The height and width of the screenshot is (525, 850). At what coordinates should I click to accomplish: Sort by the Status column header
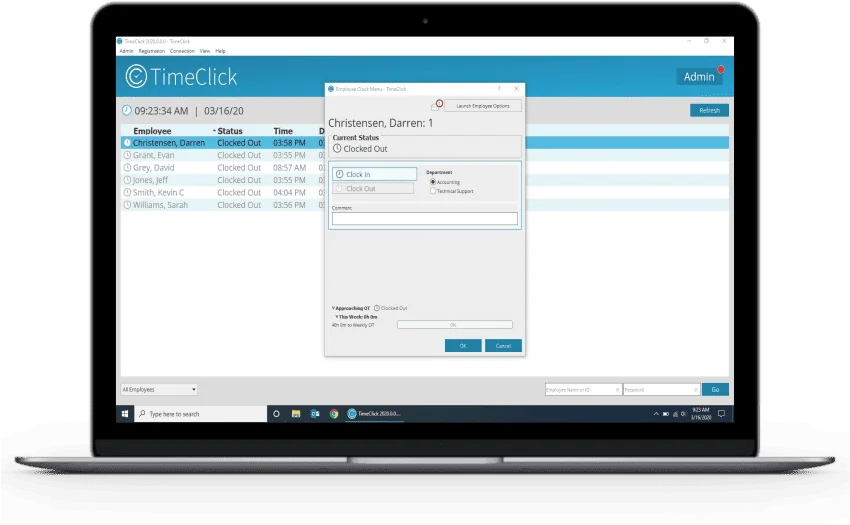pyautogui.click(x=230, y=131)
